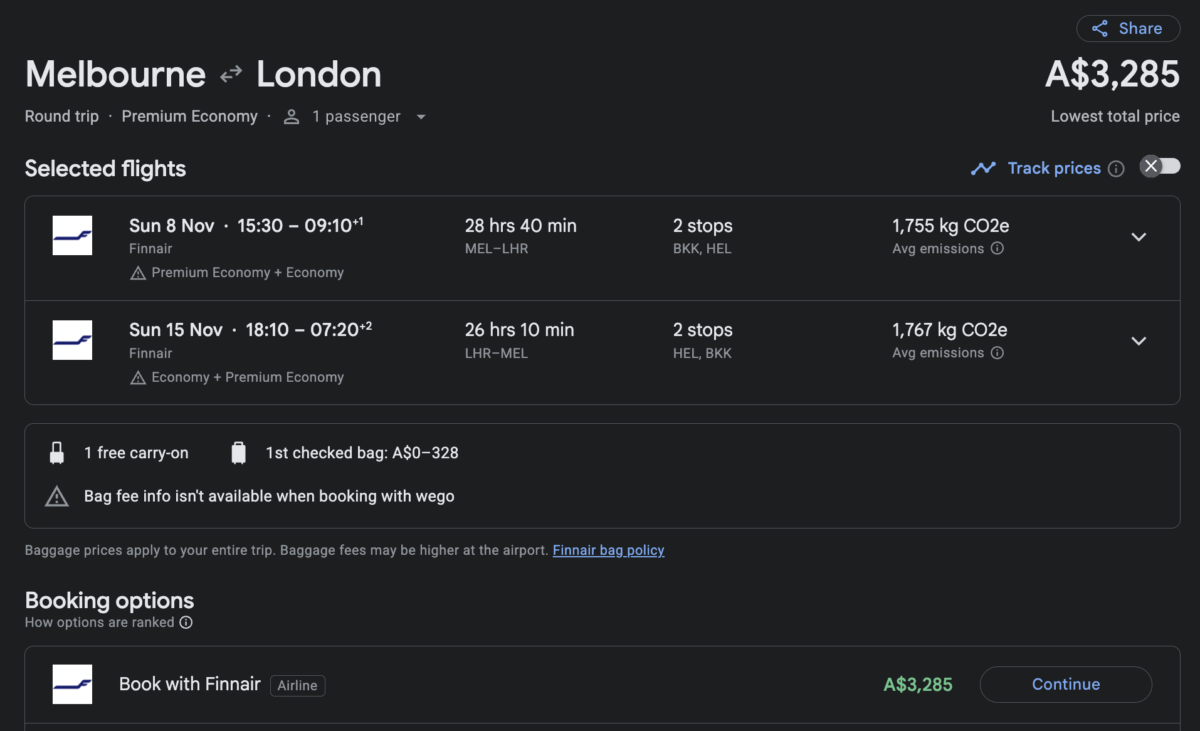Click 2 stops HEL, BKK text
The image size is (1200, 731).
coord(703,340)
